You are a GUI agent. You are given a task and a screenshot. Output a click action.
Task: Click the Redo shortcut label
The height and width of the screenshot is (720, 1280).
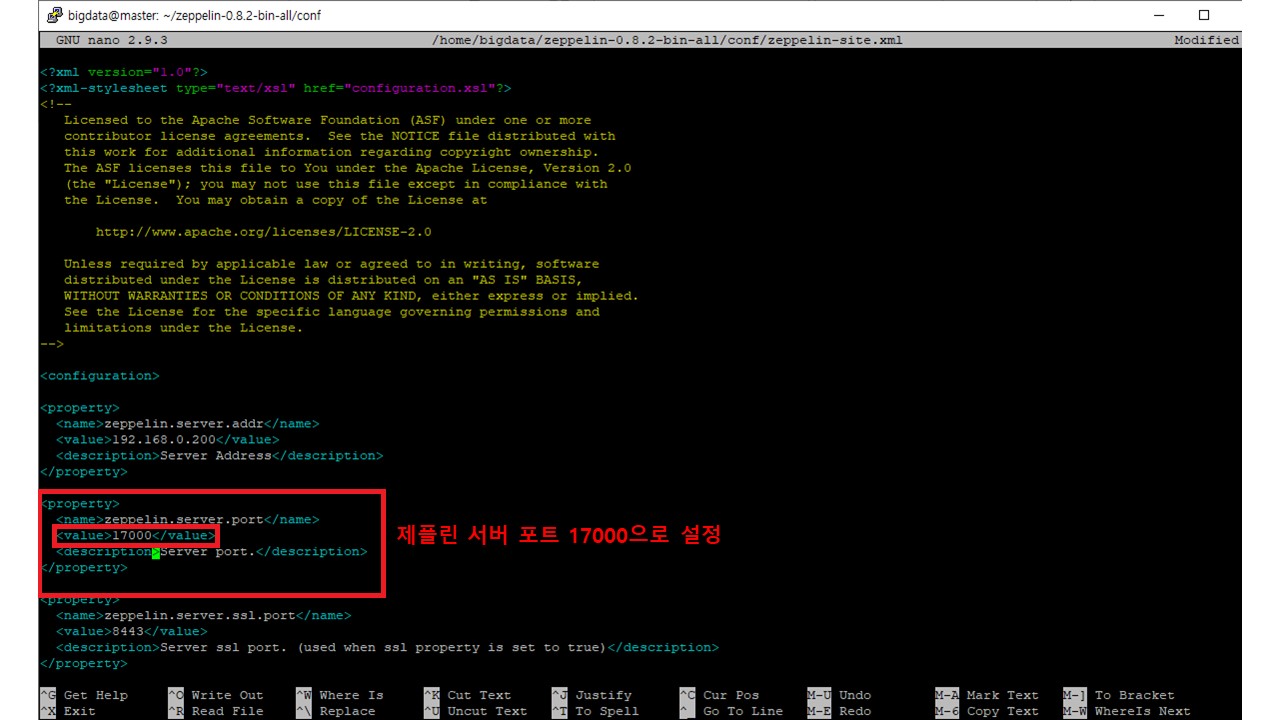click(856, 712)
